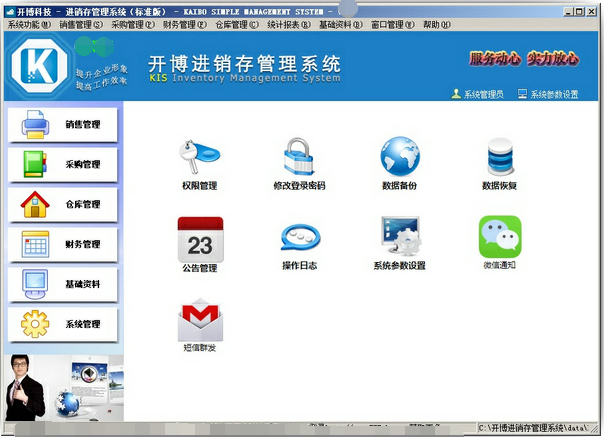Click the window title bar app icon

tap(10, 12)
